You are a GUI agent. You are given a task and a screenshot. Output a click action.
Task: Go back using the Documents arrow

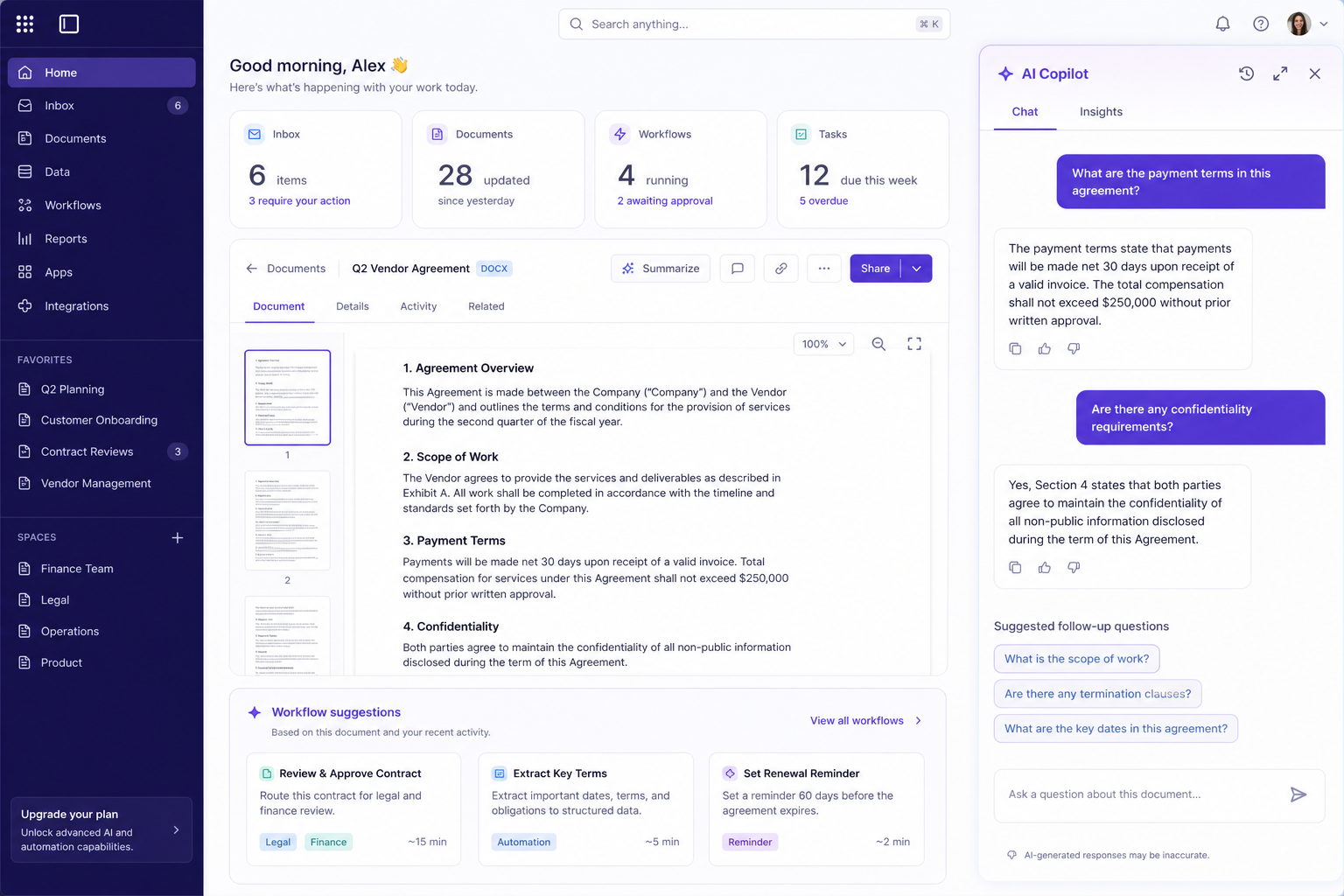point(252,269)
